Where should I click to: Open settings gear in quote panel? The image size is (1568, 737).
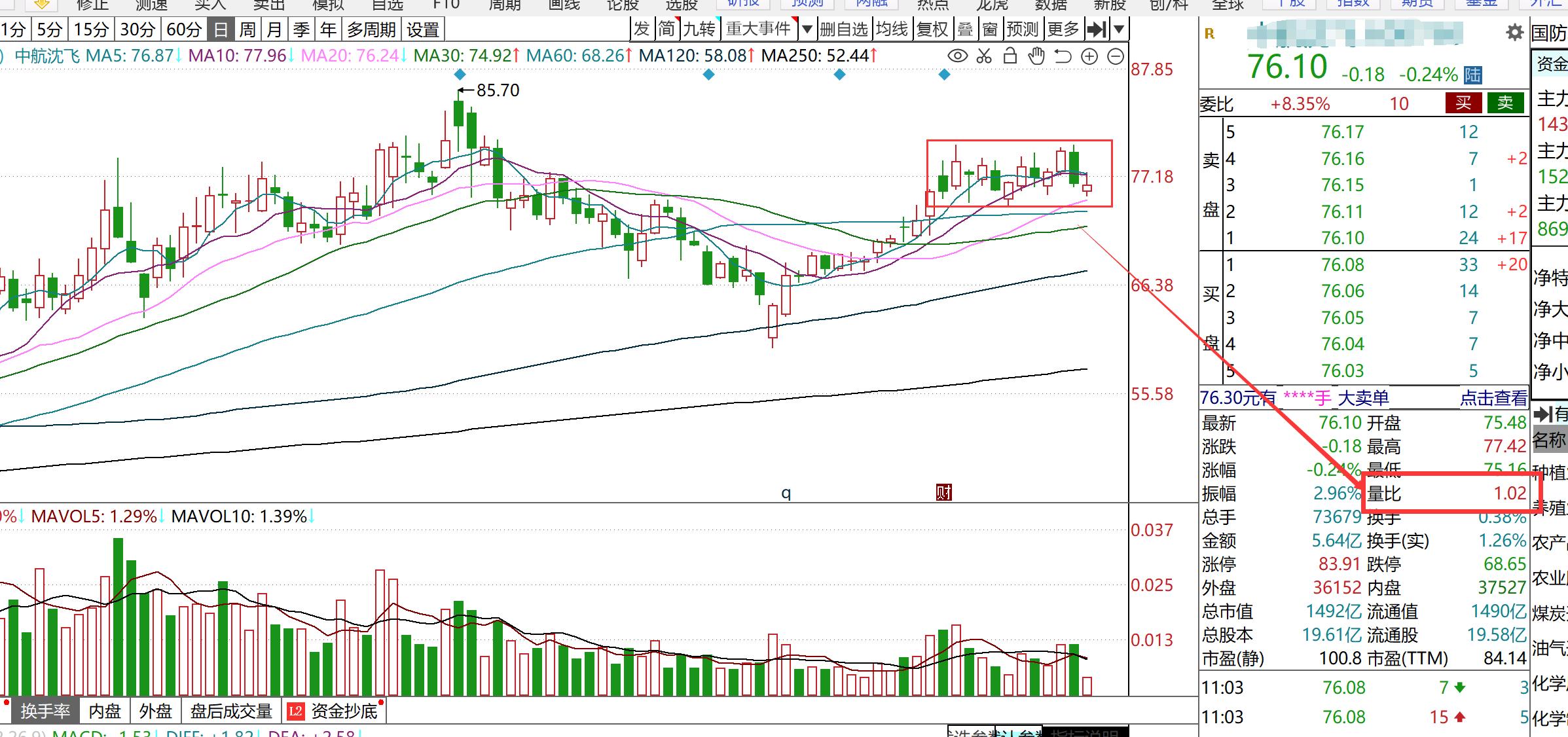(x=1514, y=33)
